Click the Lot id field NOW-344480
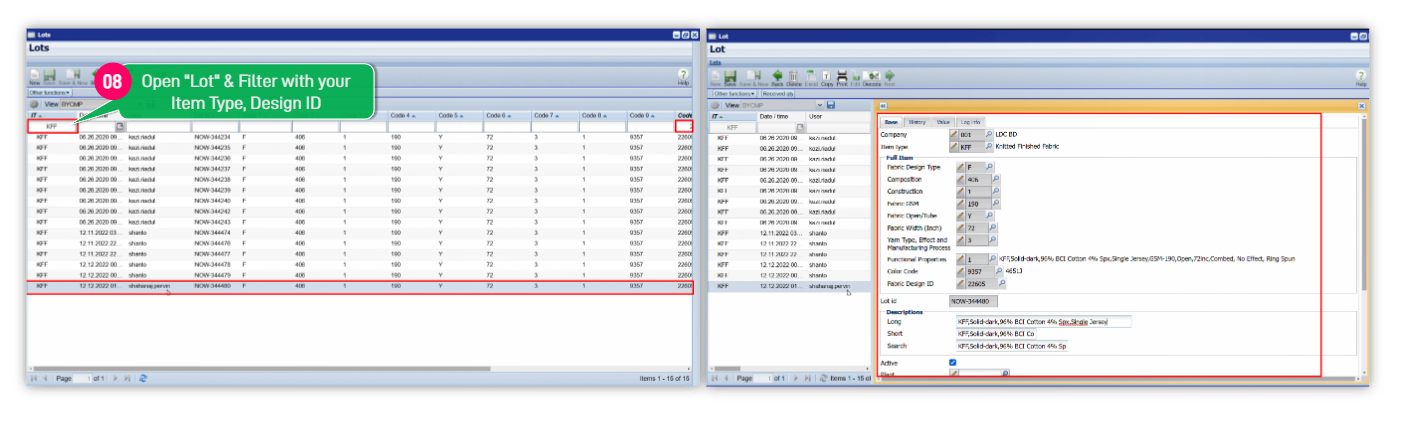1404x438 pixels. point(972,300)
